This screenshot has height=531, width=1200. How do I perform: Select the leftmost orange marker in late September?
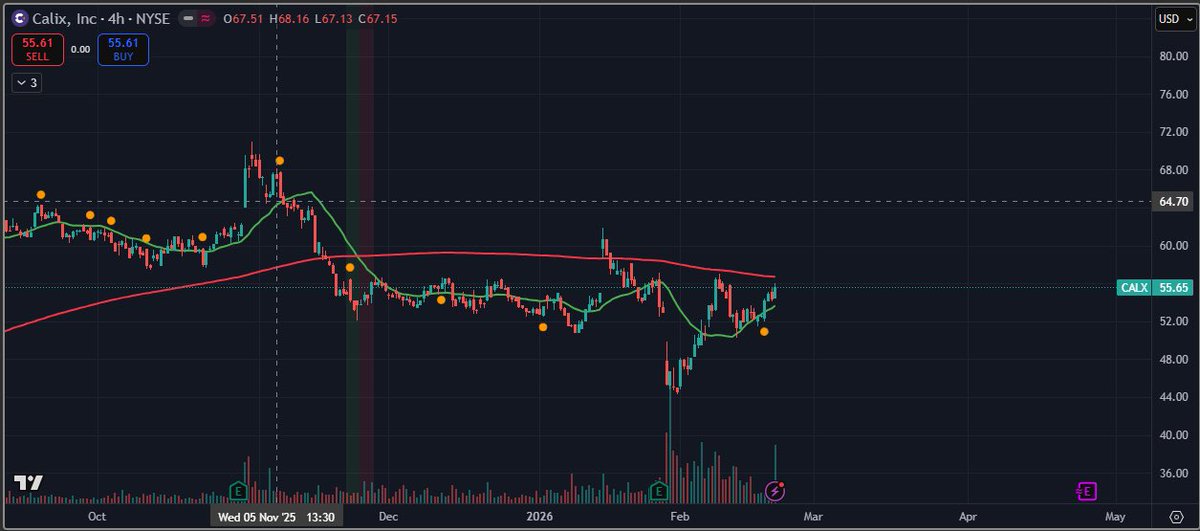point(41,194)
